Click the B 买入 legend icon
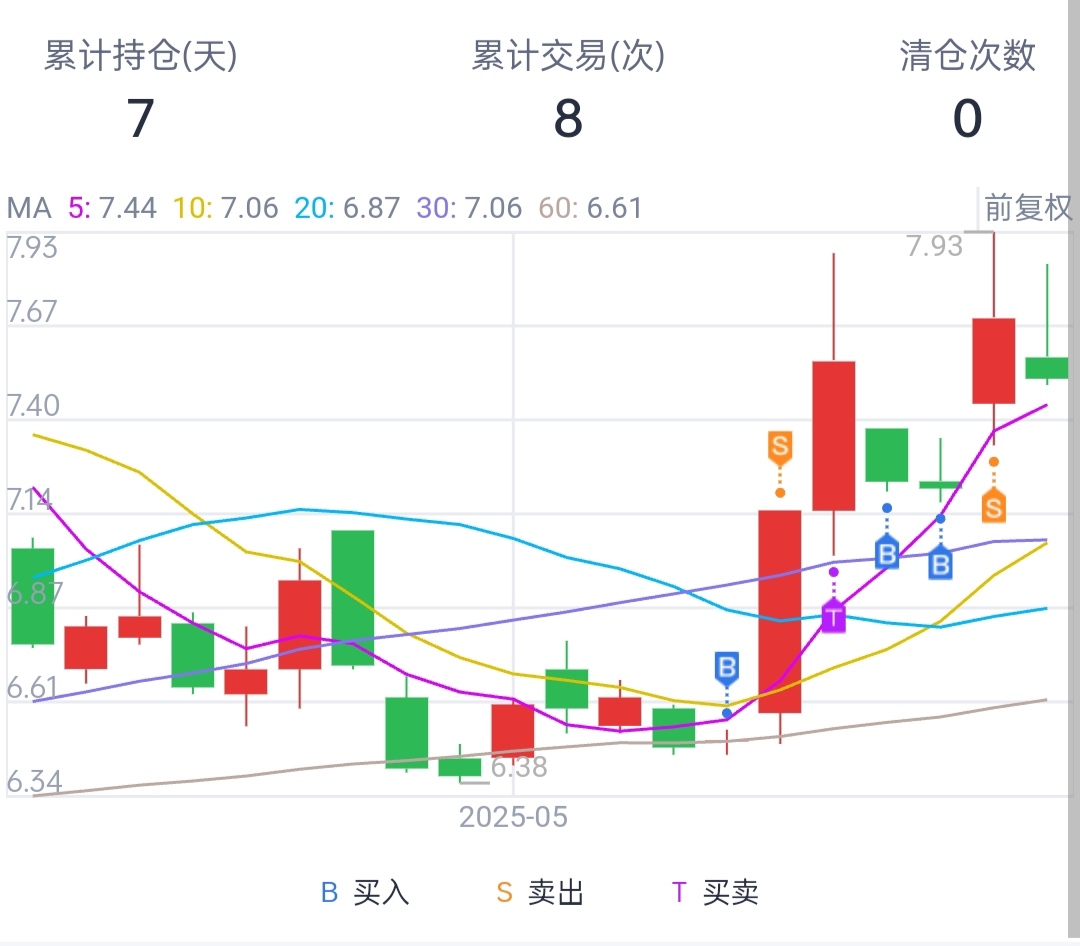The image size is (1080, 946). [x=330, y=892]
